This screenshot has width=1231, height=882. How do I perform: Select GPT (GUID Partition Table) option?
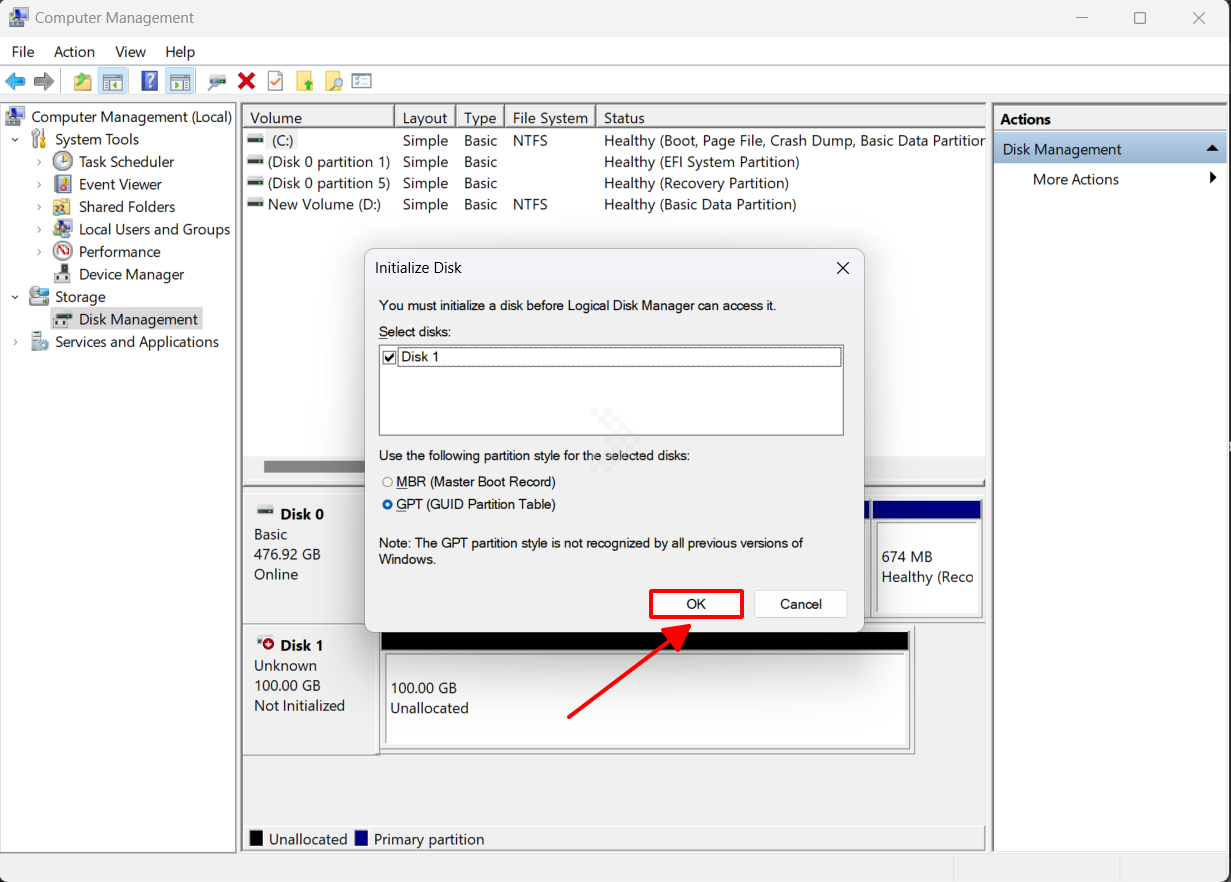388,505
